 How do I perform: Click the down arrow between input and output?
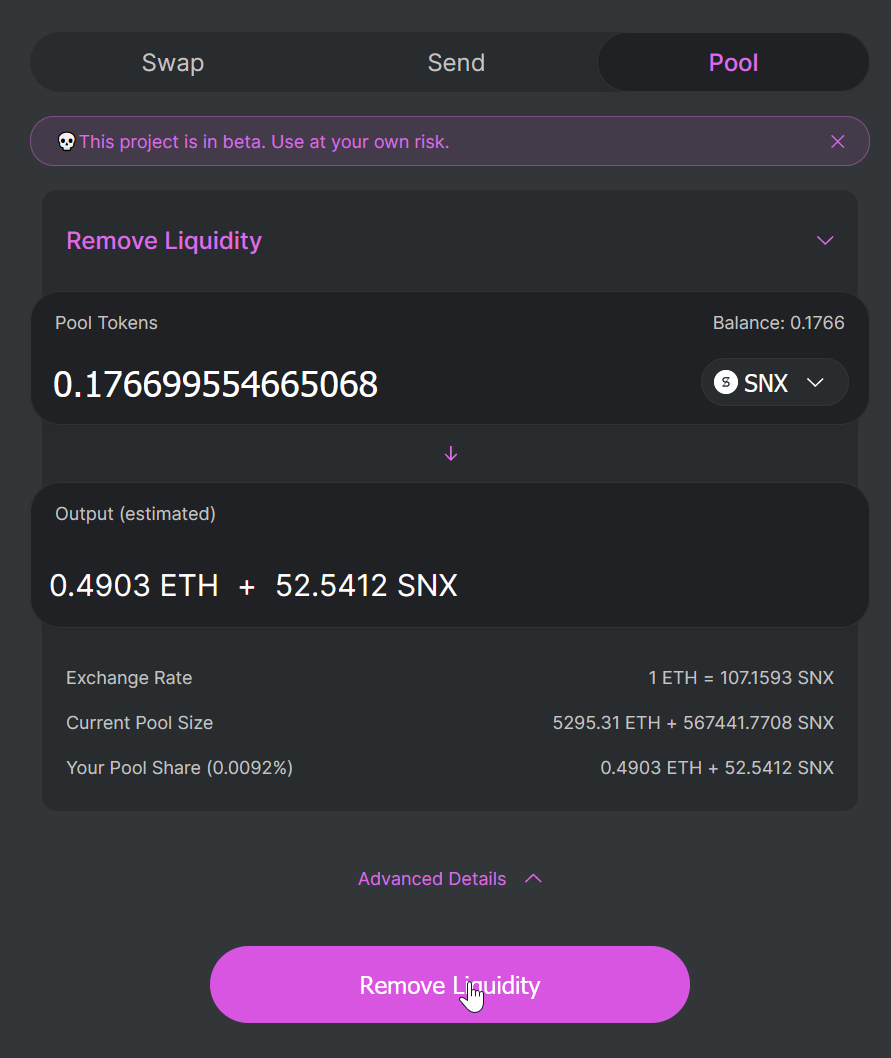pyautogui.click(x=451, y=454)
